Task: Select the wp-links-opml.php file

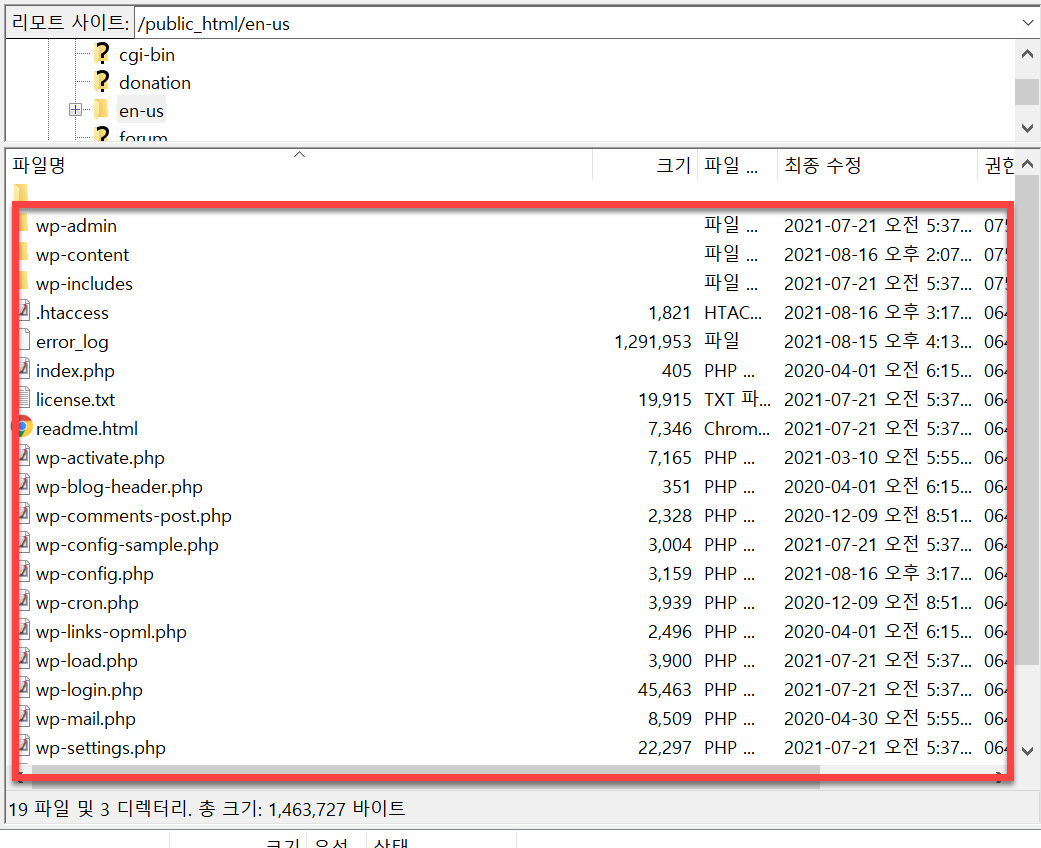Action: coord(111,632)
